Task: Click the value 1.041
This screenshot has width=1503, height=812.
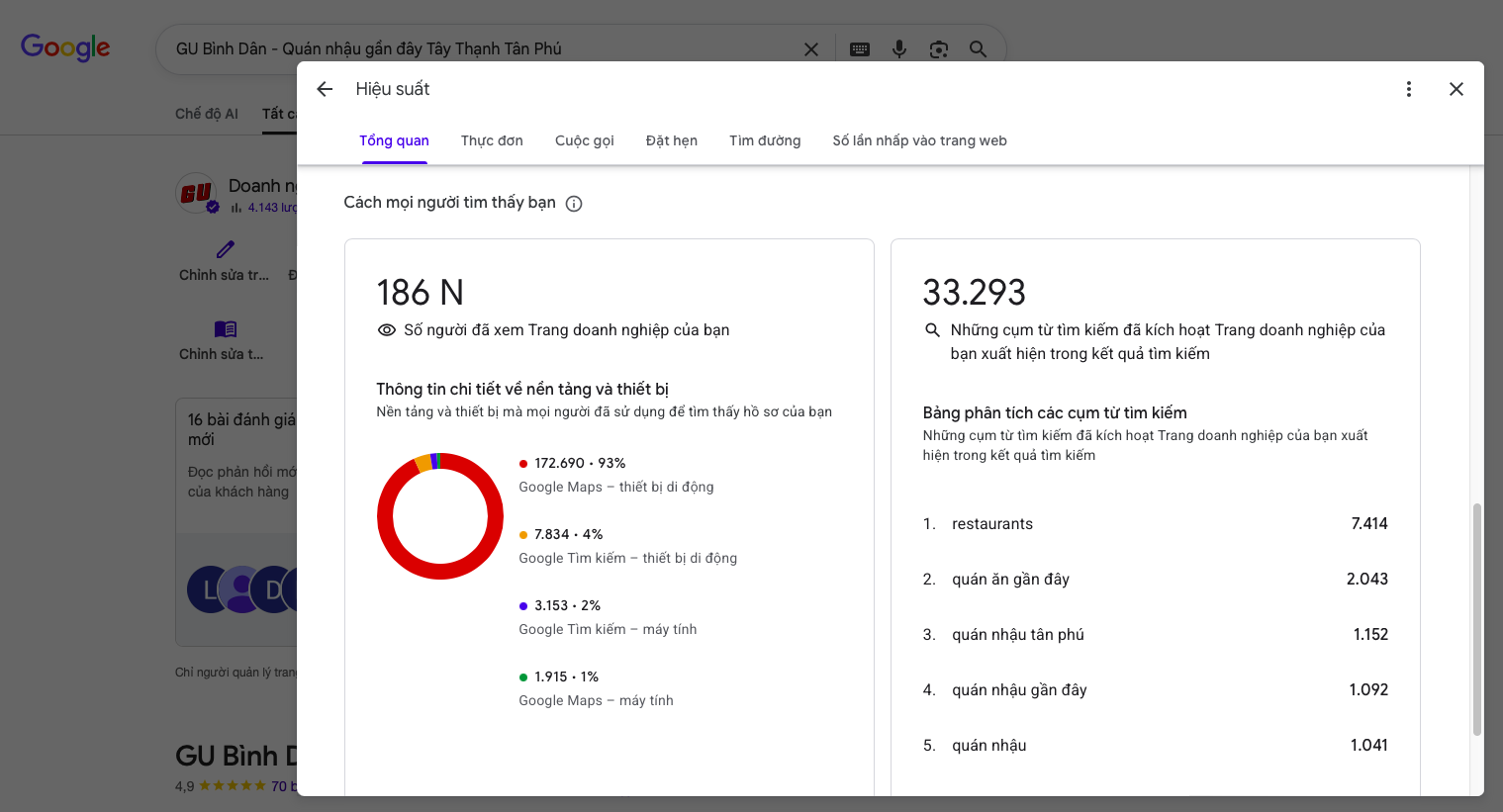Action: click(x=1369, y=746)
